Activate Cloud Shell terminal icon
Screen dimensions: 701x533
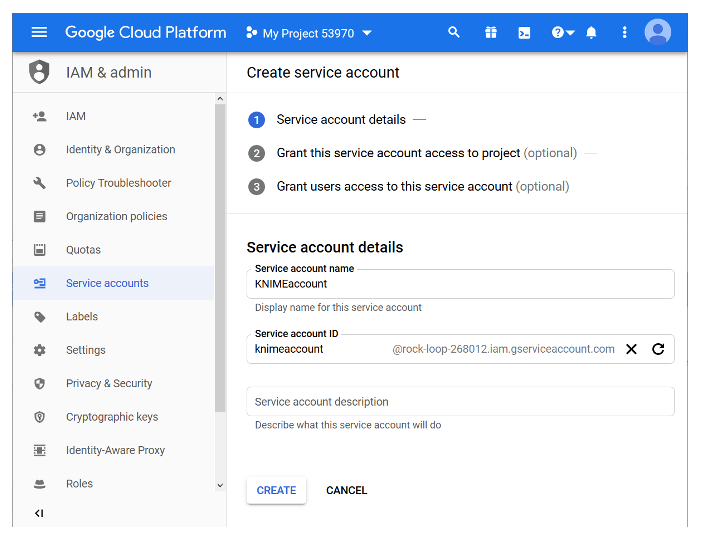pyautogui.click(x=524, y=32)
